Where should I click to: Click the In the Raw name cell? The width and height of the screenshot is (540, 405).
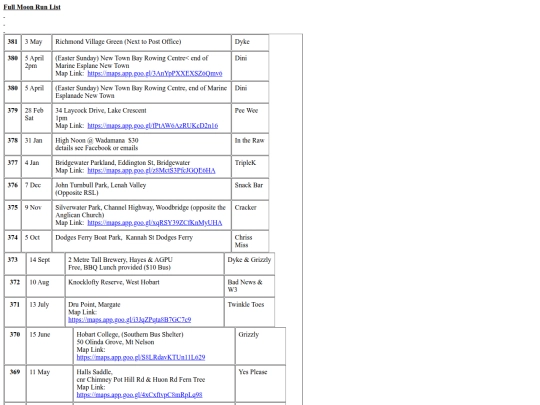pyautogui.click(x=250, y=145)
